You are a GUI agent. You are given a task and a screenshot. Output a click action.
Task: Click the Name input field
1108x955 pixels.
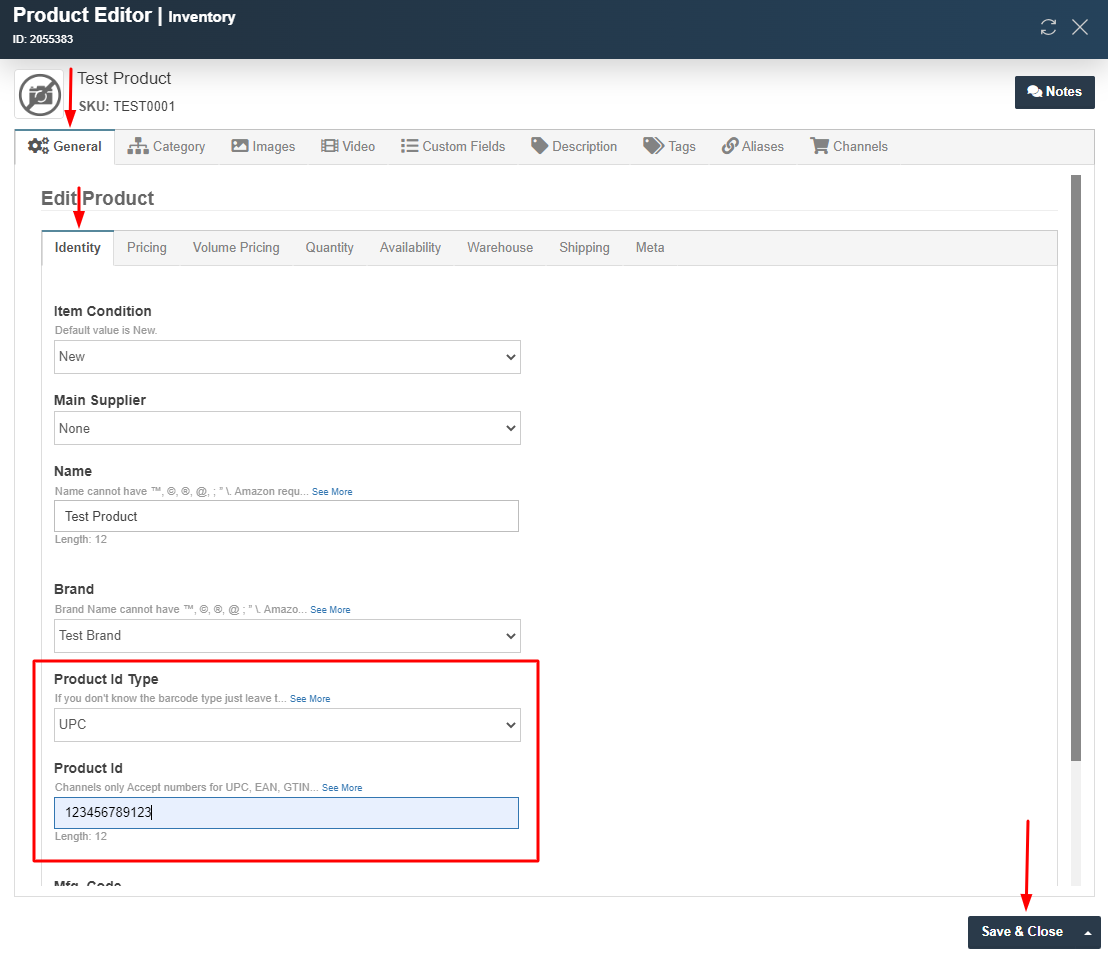[x=286, y=516]
